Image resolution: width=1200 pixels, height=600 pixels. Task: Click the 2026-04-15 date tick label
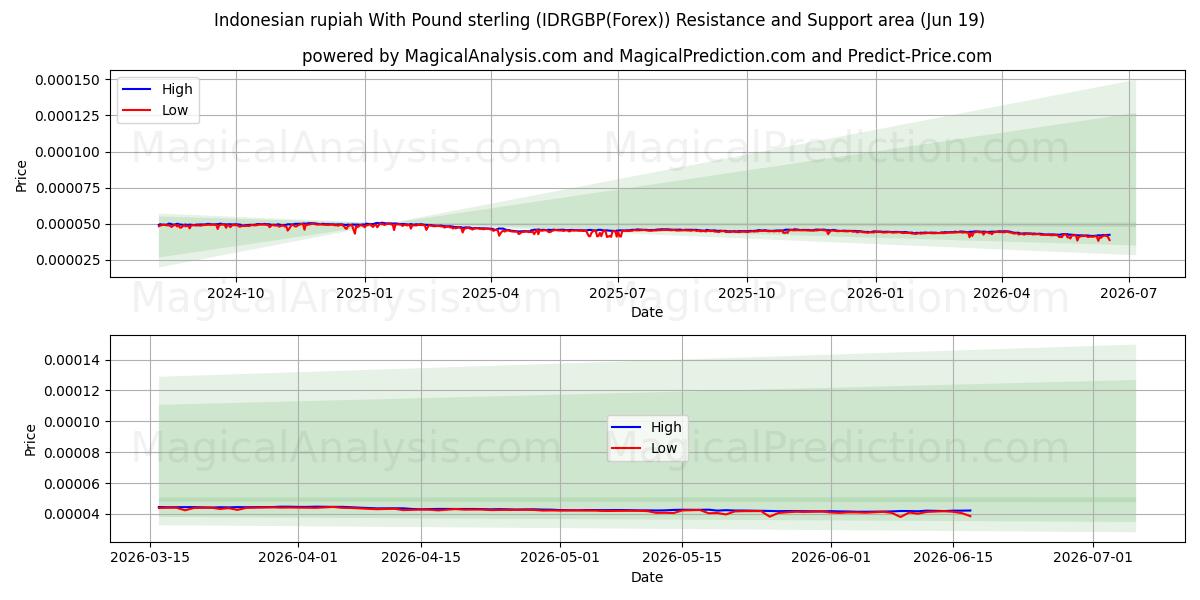coord(421,559)
